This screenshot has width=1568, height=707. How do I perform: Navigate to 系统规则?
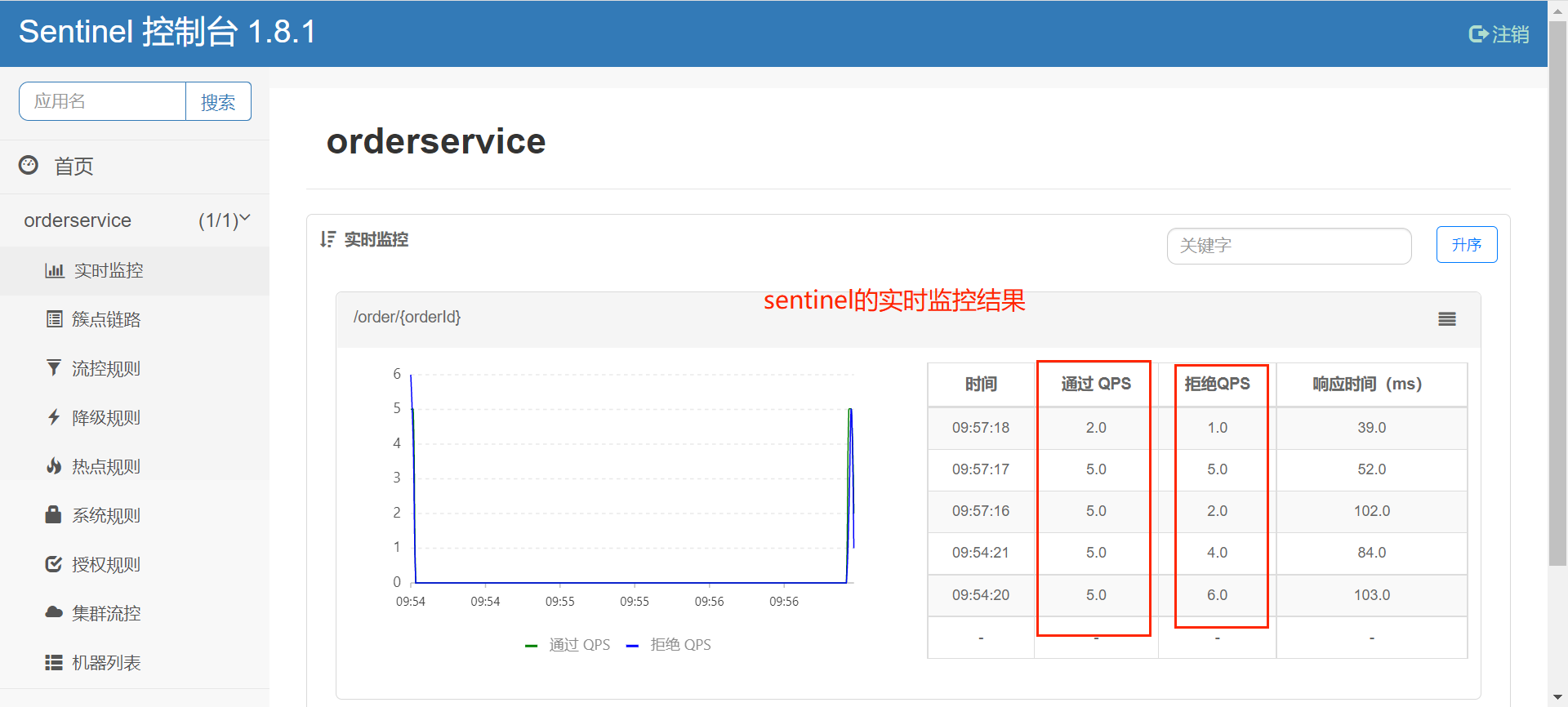135,515
